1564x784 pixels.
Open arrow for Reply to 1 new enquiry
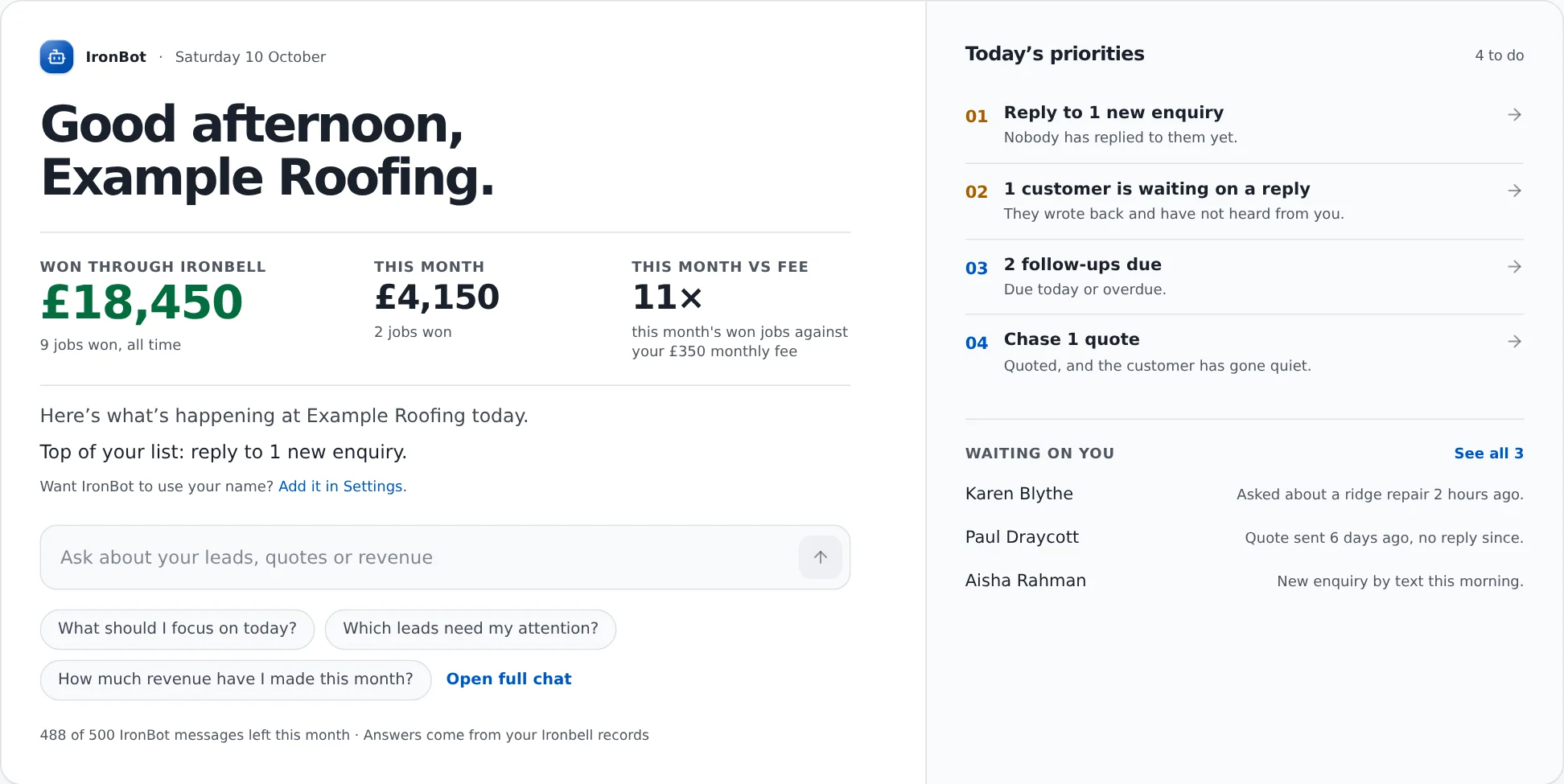[1514, 115]
